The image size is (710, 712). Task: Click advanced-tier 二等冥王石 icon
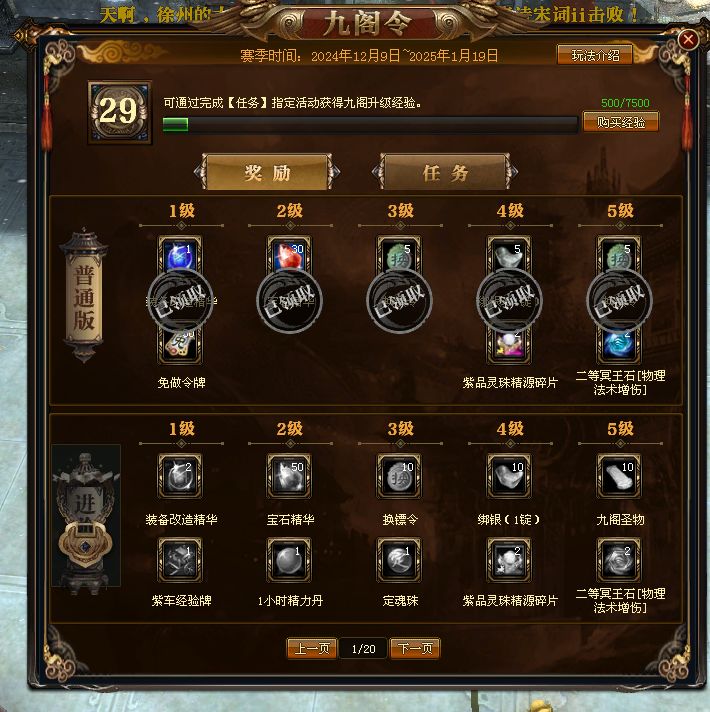coord(619,560)
